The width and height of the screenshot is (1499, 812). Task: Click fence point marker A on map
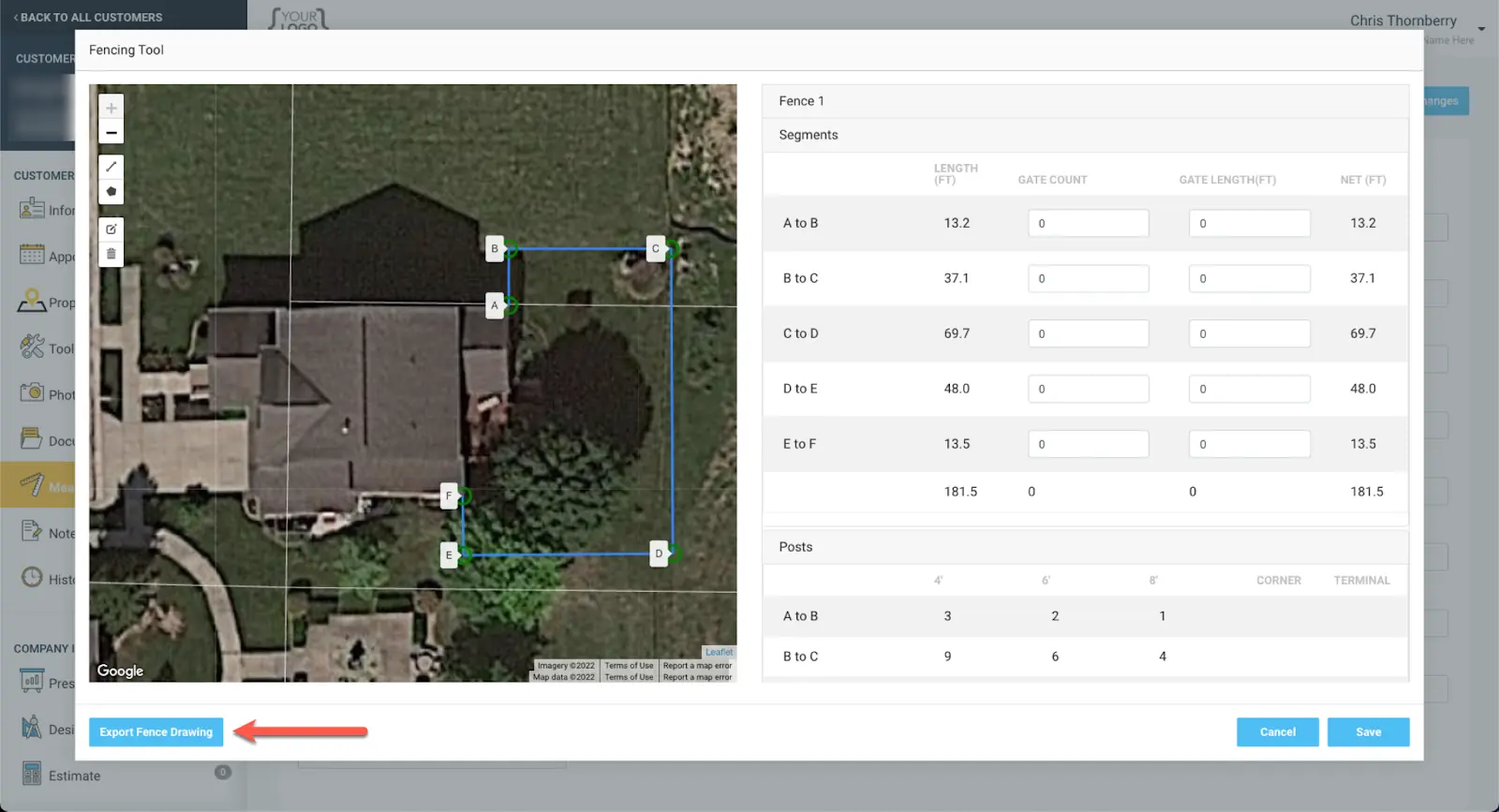(x=495, y=305)
